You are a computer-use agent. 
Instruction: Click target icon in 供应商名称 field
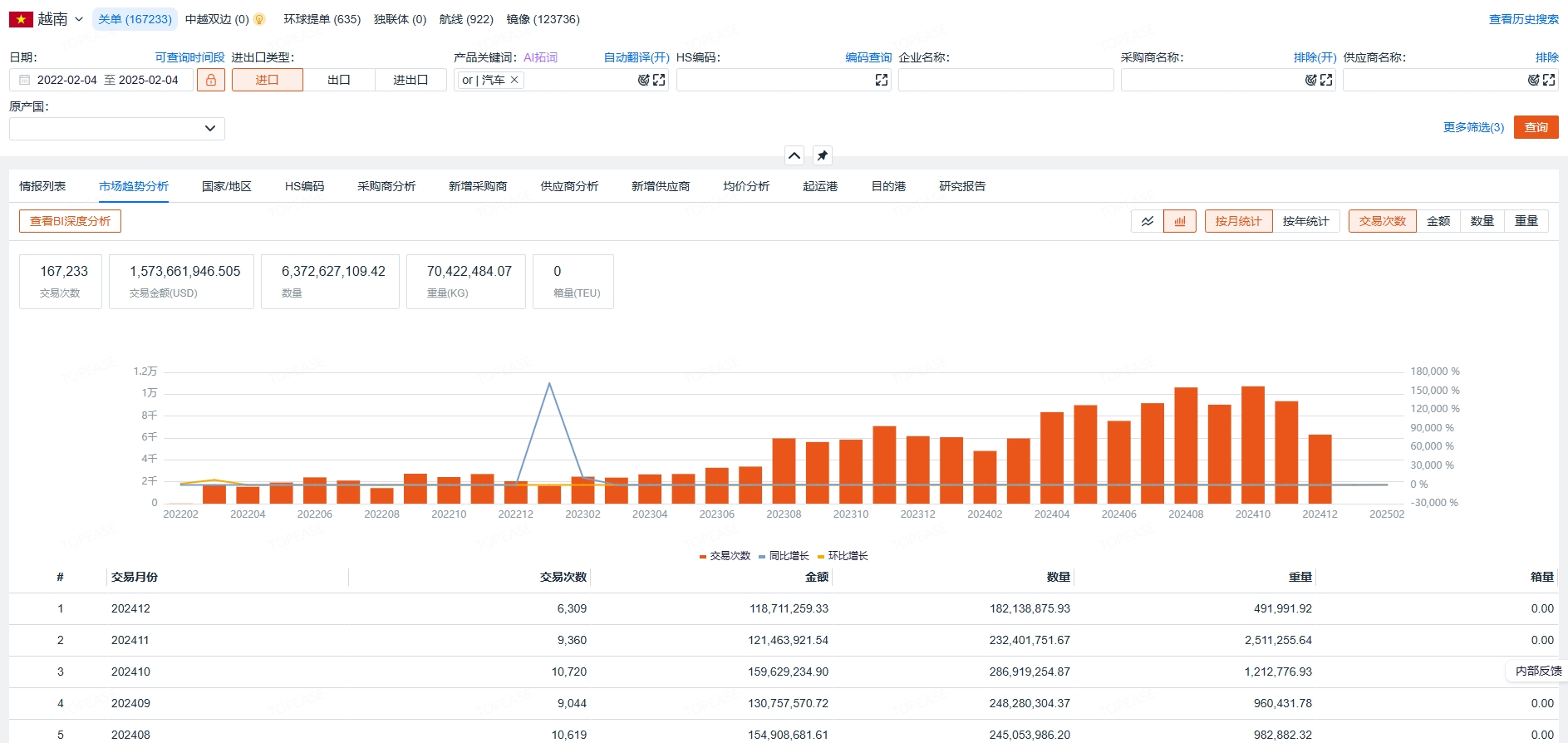[1533, 80]
